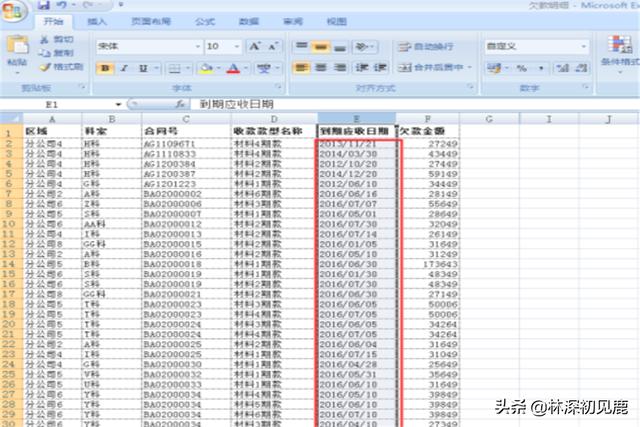Open the font (字体) group dialog launcher
This screenshot has width=640, height=427.
(x=278, y=87)
